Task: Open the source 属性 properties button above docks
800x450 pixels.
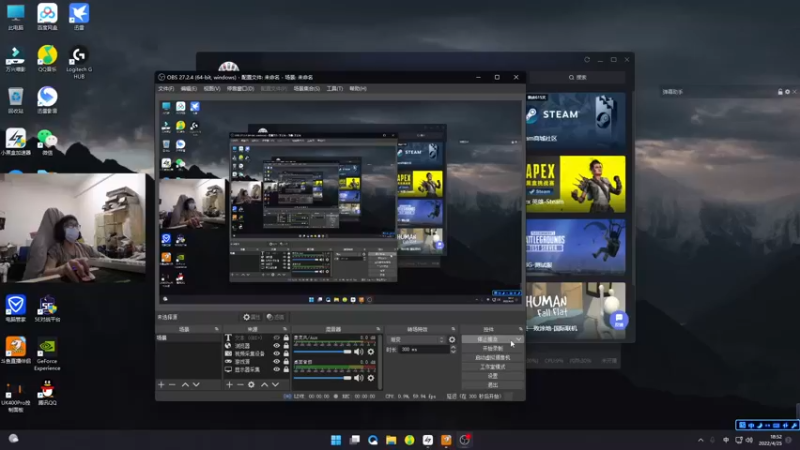Action: pyautogui.click(x=251, y=317)
